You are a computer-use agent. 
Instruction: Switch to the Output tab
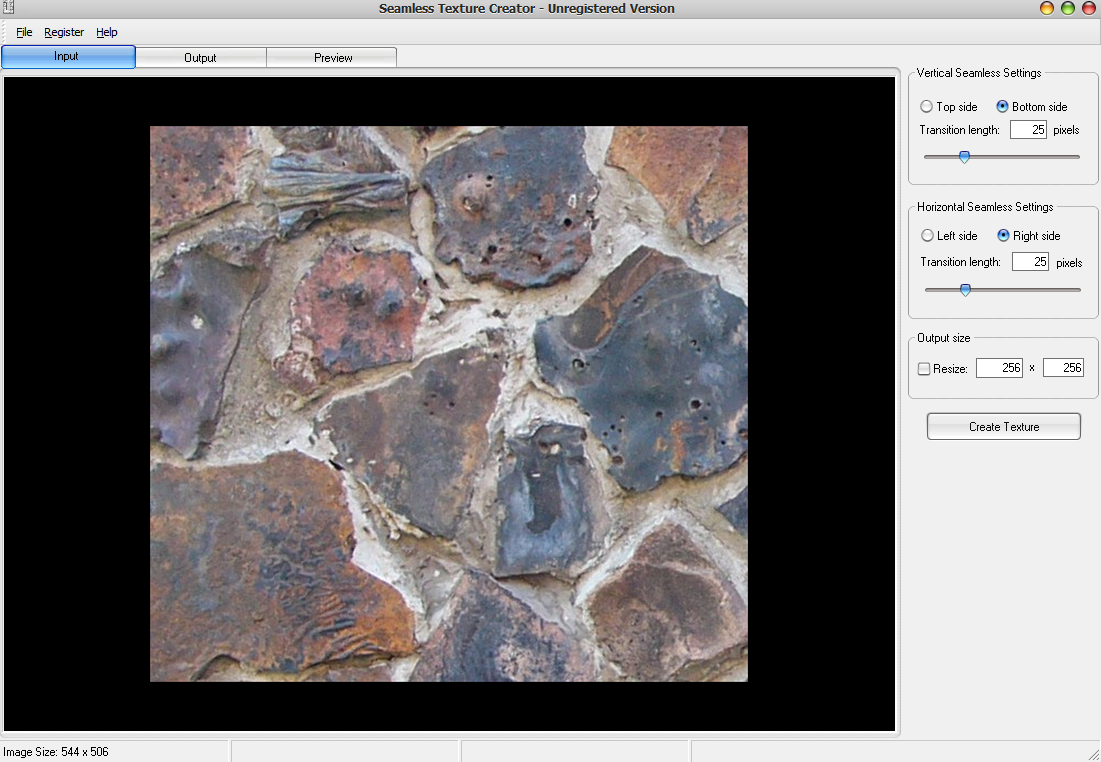[x=200, y=58]
